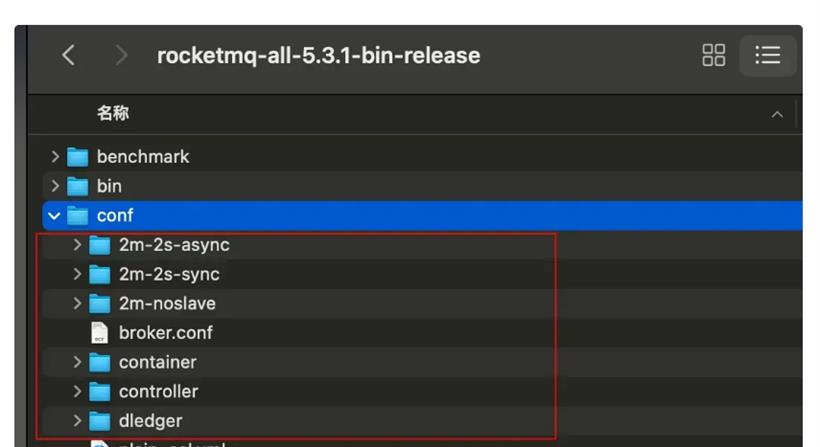Click the conf folder icon
The height and width of the screenshot is (447, 820).
click(x=78, y=215)
